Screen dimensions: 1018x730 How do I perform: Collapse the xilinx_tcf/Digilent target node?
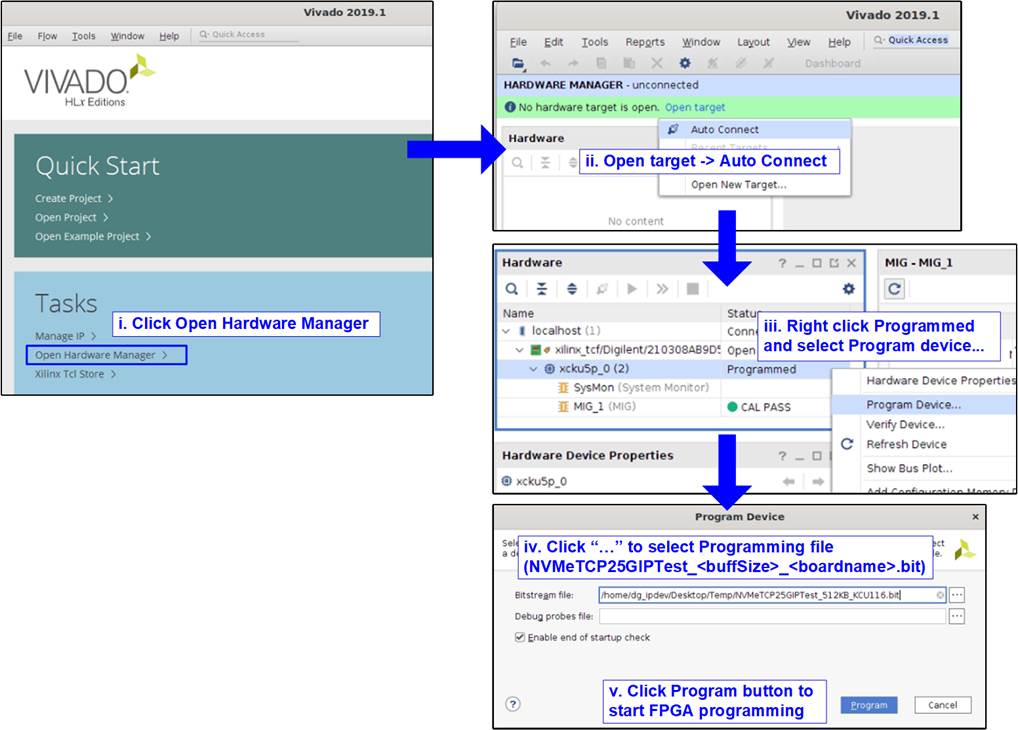coord(520,350)
